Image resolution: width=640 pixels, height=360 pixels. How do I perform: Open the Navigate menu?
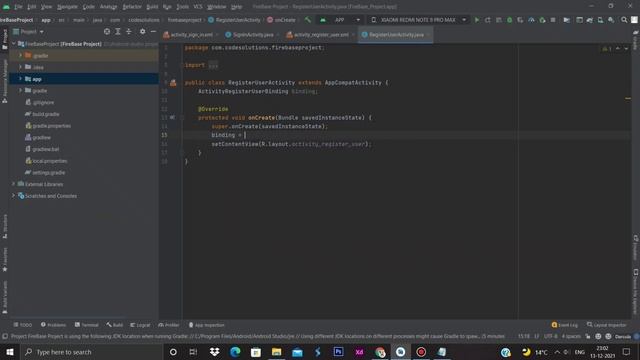pos(67,7)
